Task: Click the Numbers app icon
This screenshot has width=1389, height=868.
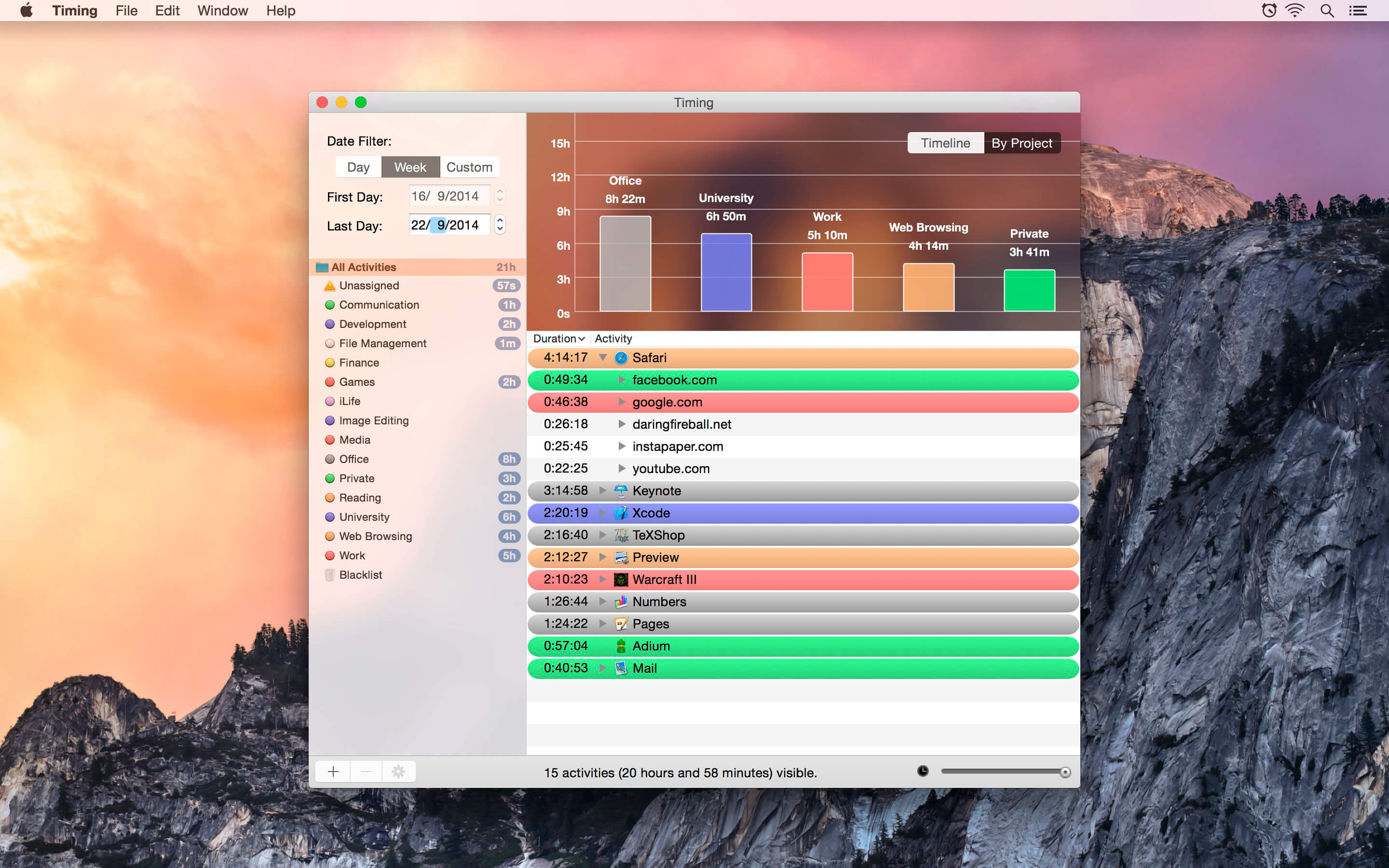Action: [x=620, y=602]
